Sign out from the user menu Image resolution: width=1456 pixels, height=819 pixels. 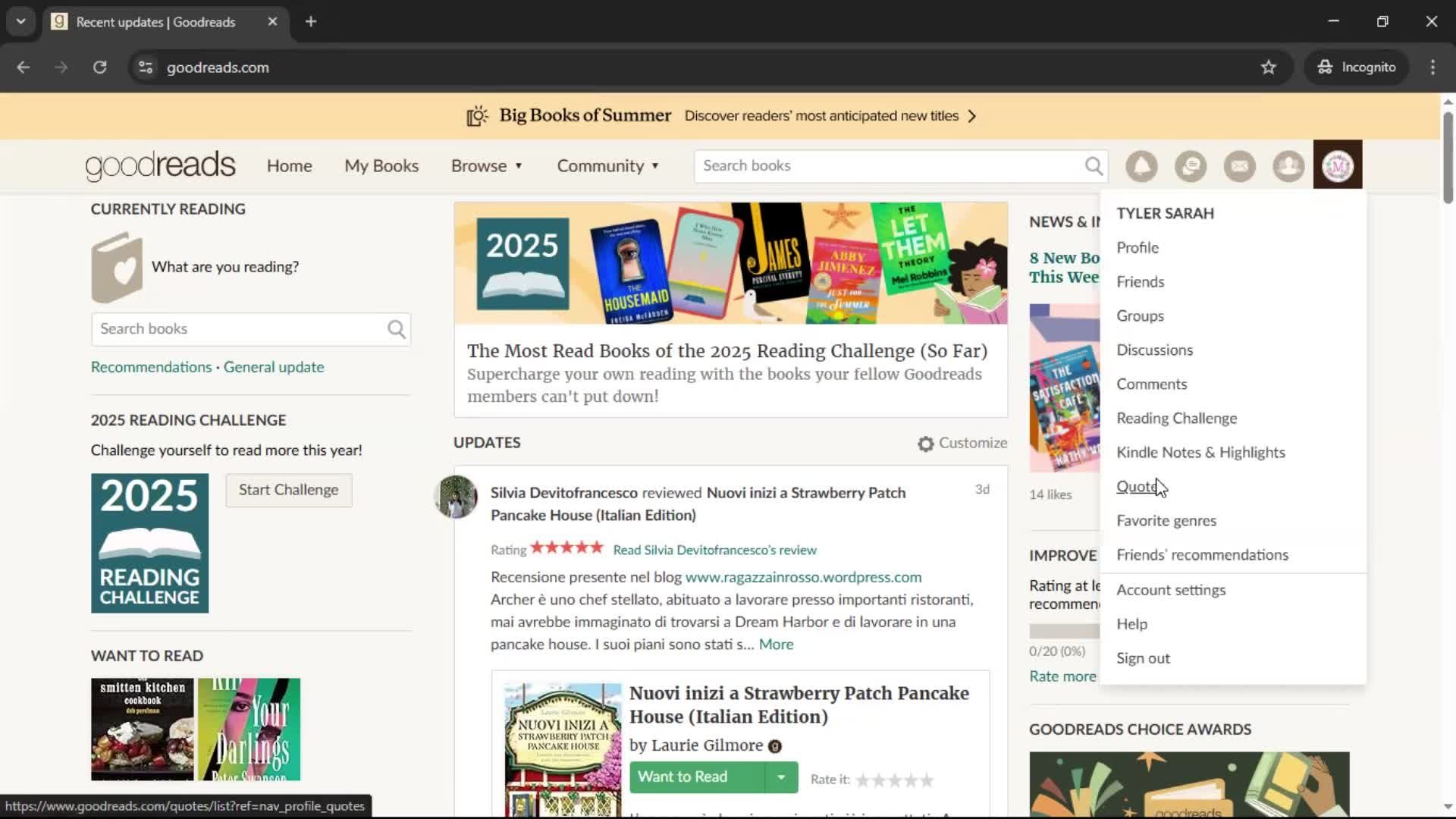click(x=1143, y=658)
